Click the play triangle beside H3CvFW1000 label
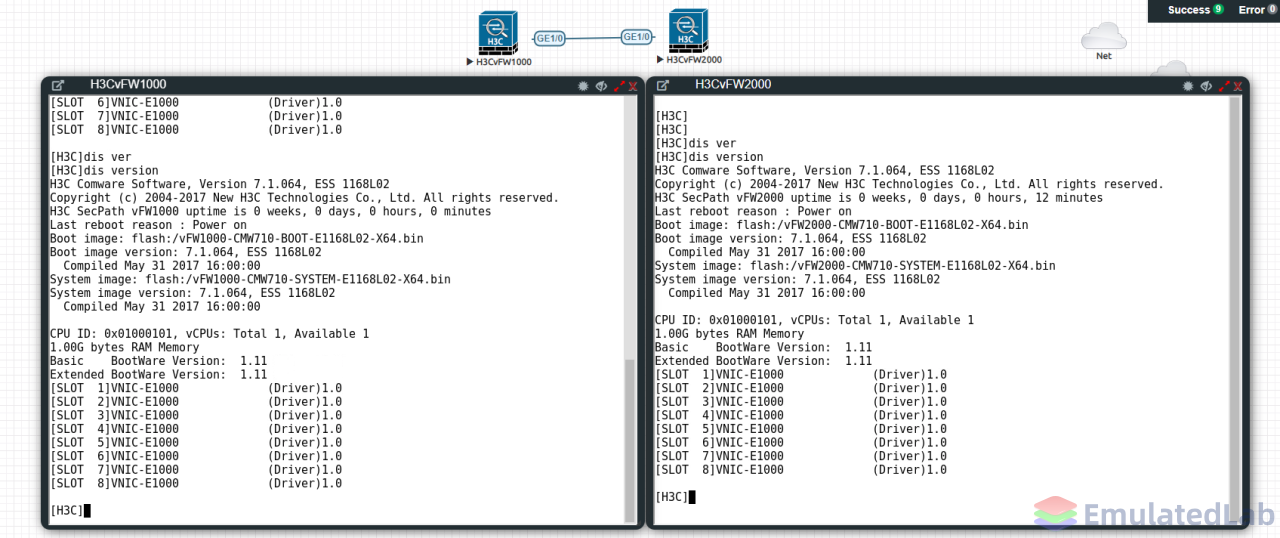 point(470,62)
